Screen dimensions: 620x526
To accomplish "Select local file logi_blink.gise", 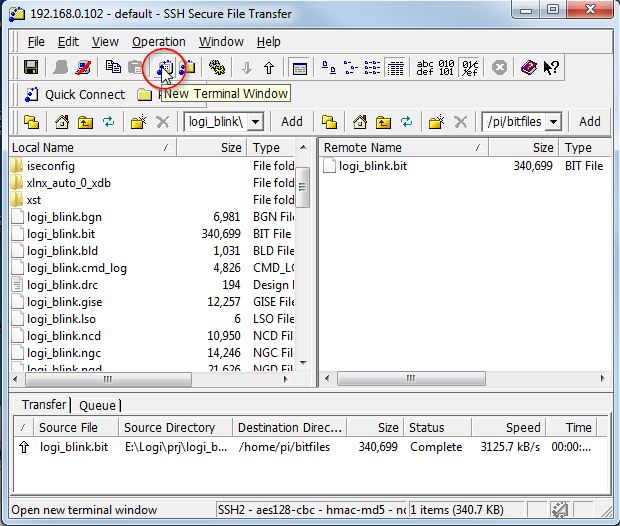I will click(64, 302).
